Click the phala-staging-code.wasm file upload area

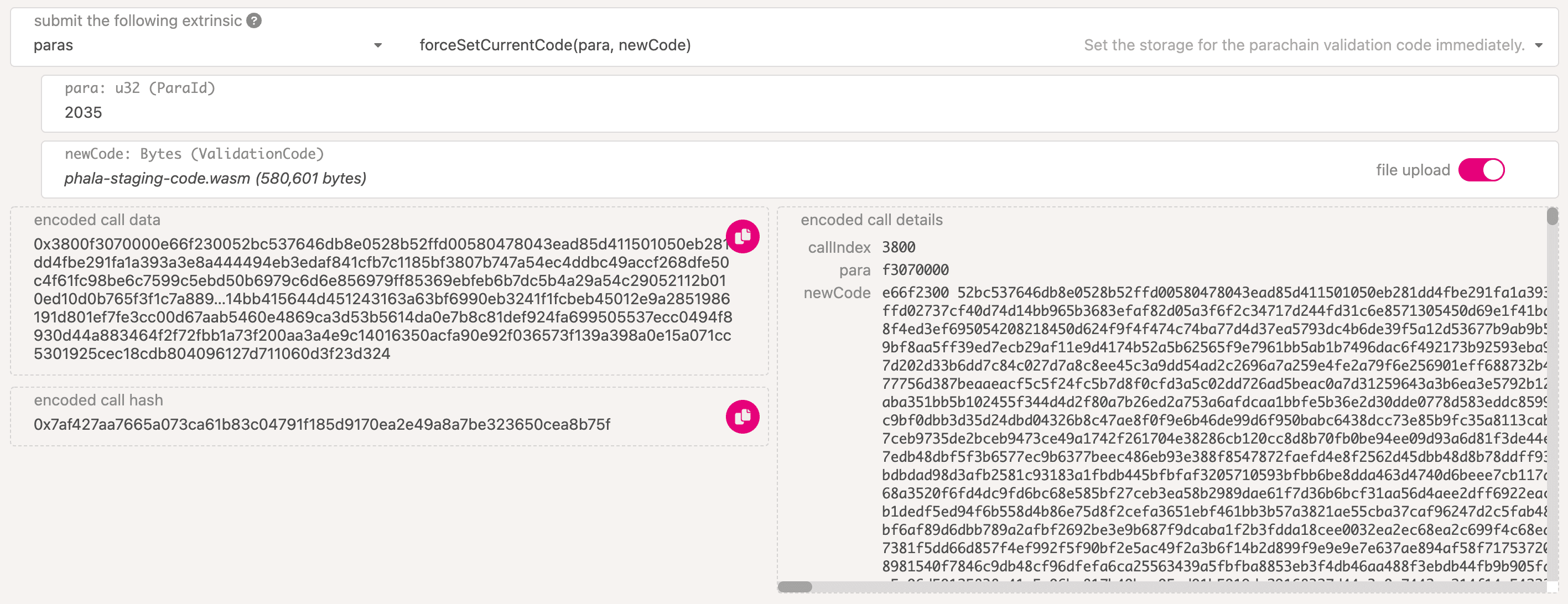[x=215, y=178]
